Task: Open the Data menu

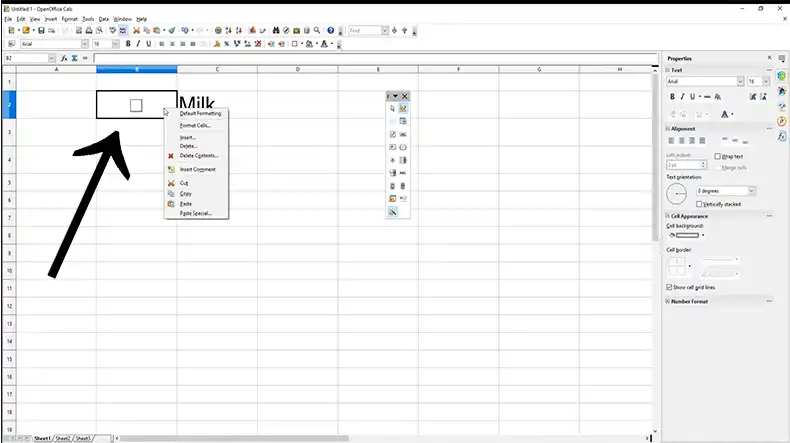Action: [104, 19]
